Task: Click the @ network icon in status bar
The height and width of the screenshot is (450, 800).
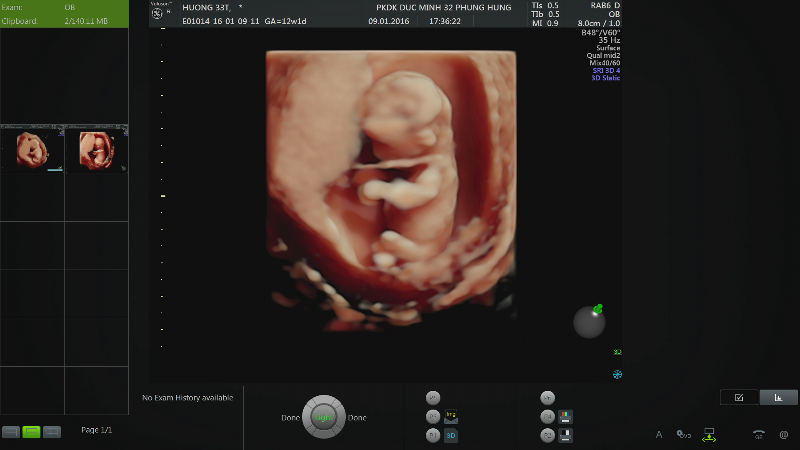Action: pos(784,435)
